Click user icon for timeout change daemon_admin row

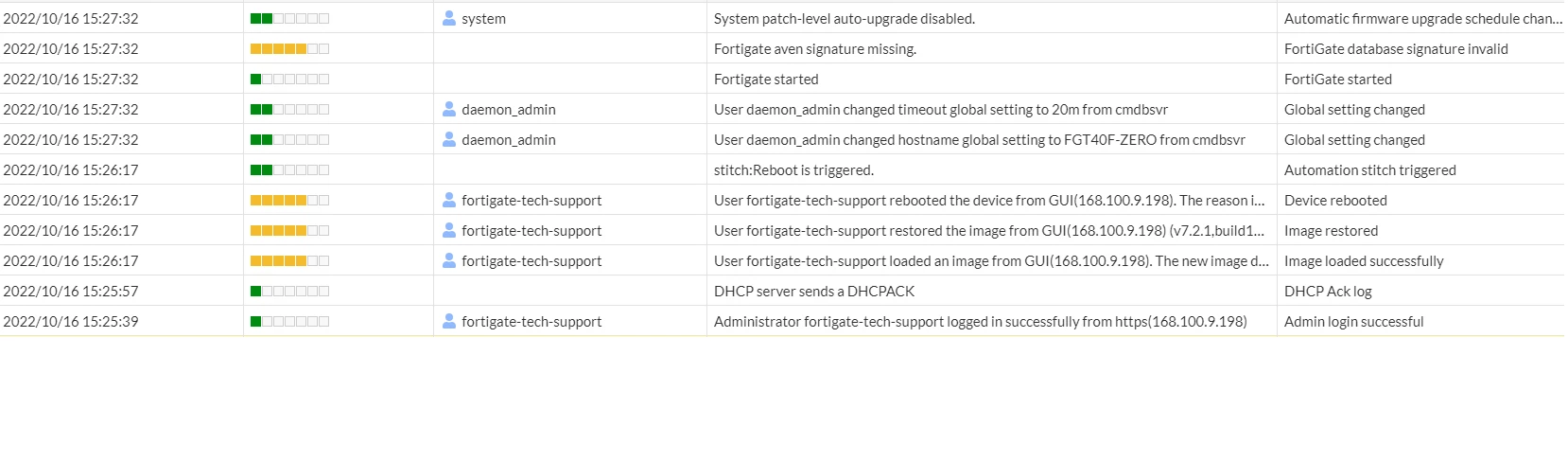tap(449, 109)
